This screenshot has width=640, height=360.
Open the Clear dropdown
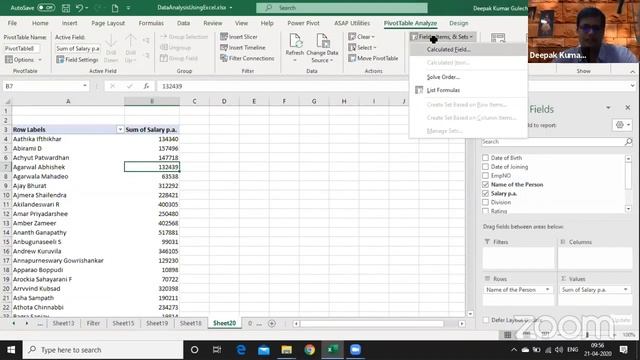click(361, 37)
